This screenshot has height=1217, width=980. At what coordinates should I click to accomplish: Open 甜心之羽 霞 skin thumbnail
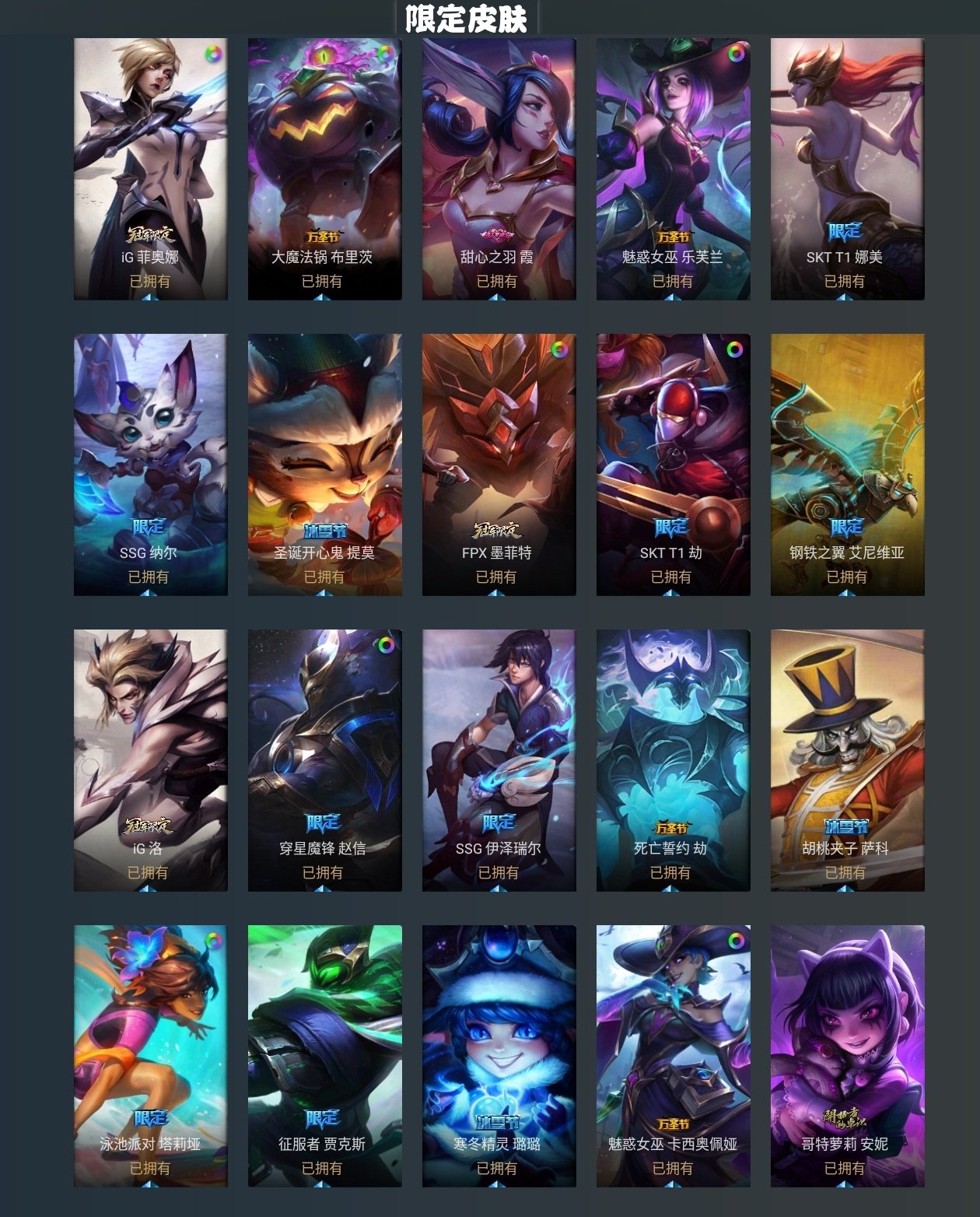[499, 169]
